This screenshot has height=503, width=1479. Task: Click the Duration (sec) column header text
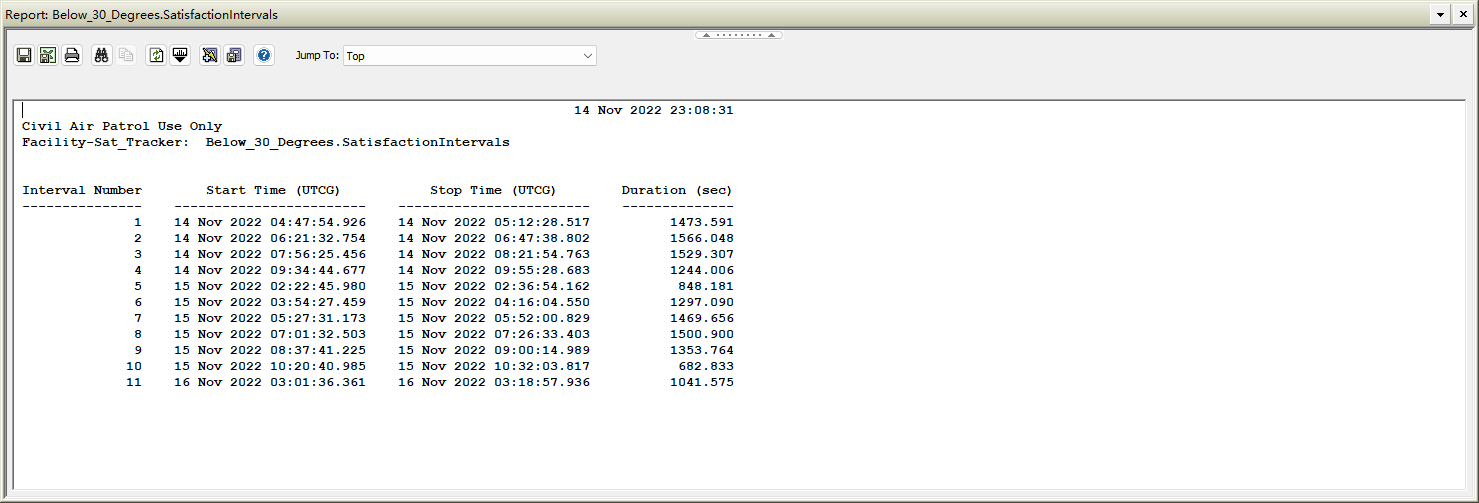click(x=677, y=190)
